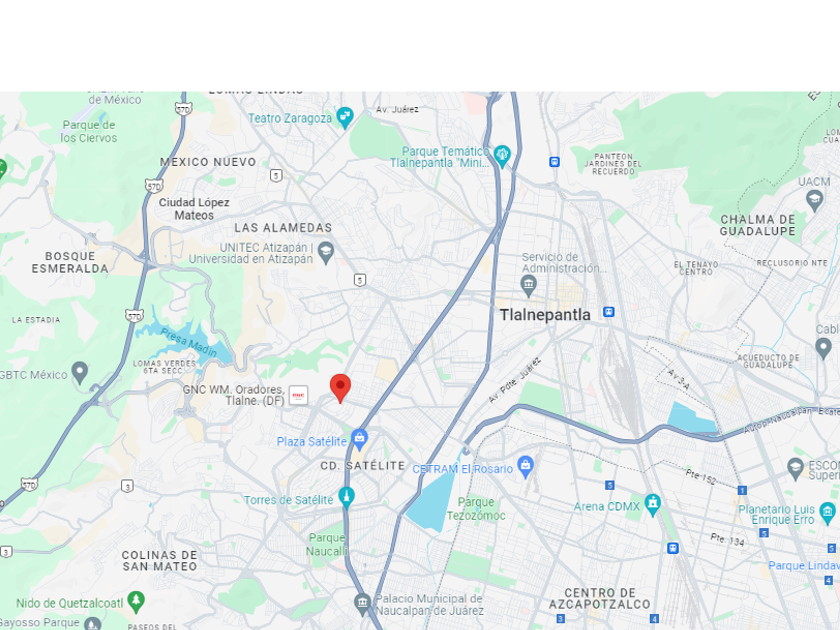Click the GBTC México location pin
Viewport: 840px width, 630px height.
[x=80, y=372]
